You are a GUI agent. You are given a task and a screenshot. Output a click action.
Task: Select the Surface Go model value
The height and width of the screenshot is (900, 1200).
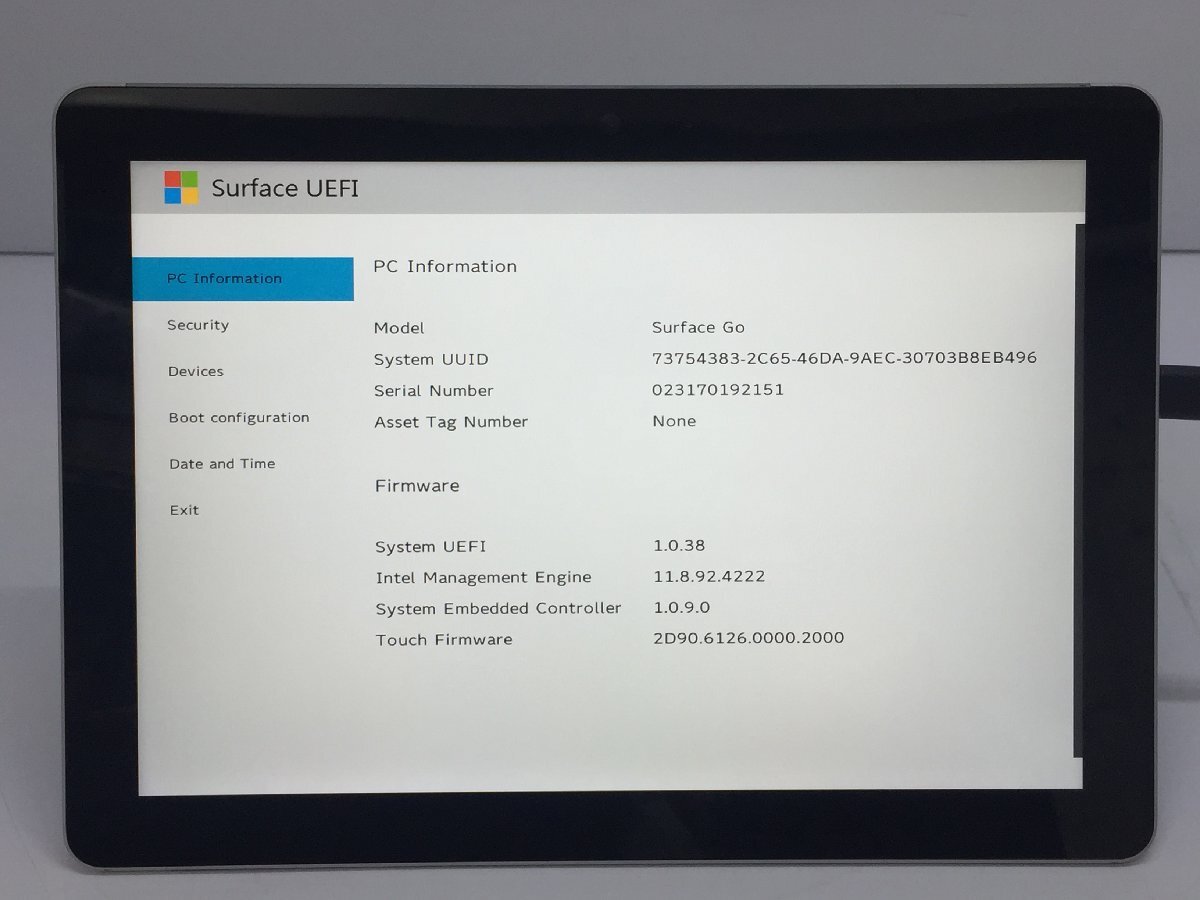tap(698, 327)
